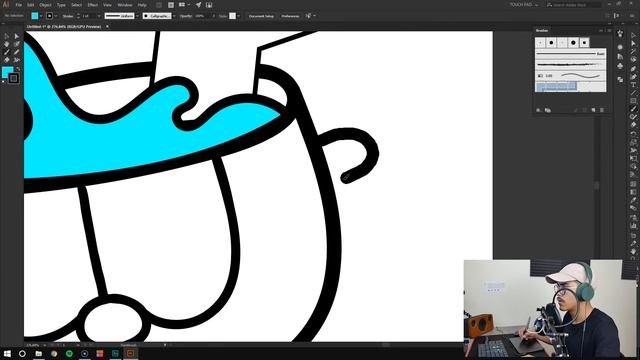Click the Opacity label link
640x360 pixels.
point(186,16)
